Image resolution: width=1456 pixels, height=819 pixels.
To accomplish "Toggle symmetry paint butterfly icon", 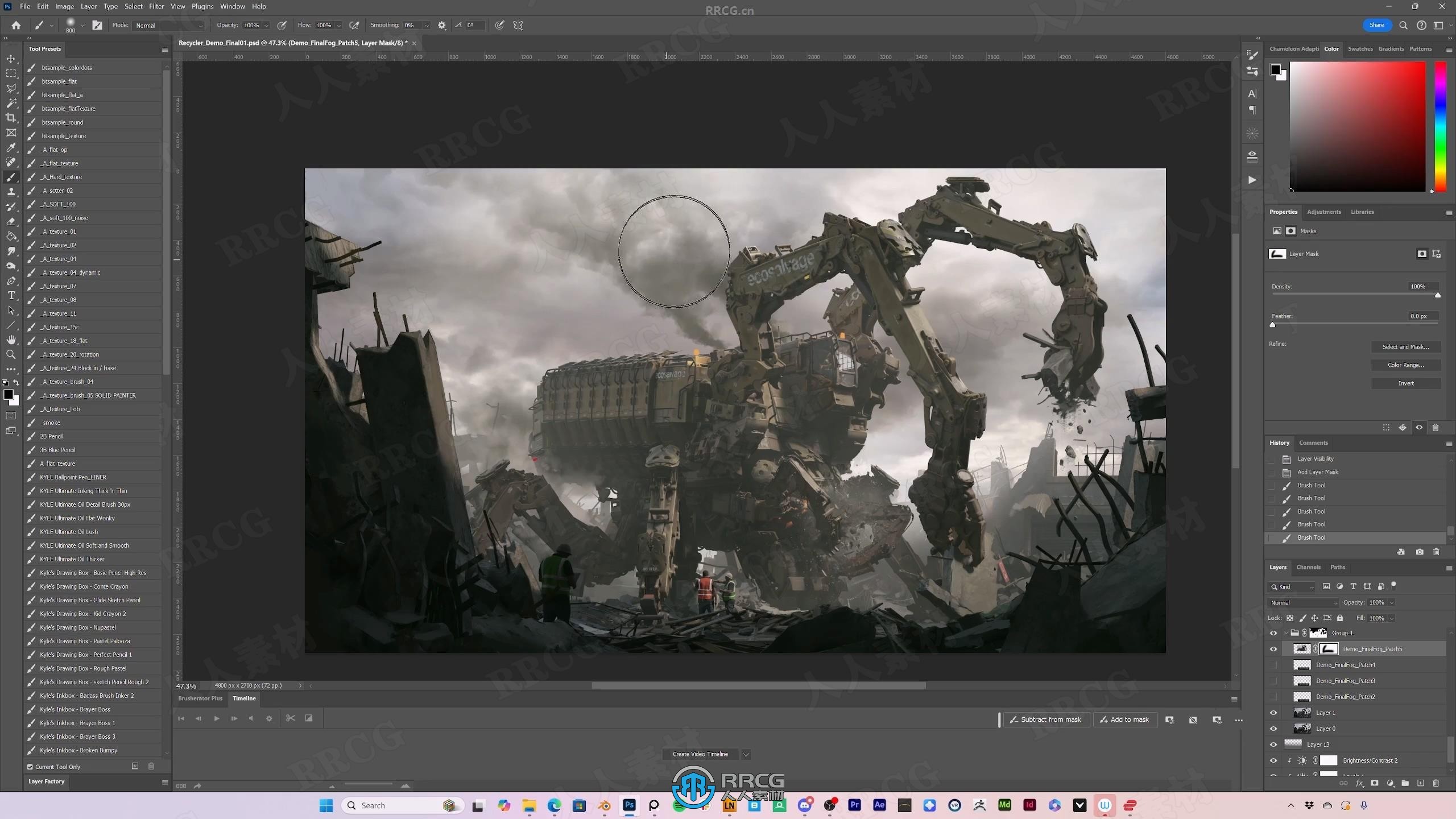I will pyautogui.click(x=518, y=25).
